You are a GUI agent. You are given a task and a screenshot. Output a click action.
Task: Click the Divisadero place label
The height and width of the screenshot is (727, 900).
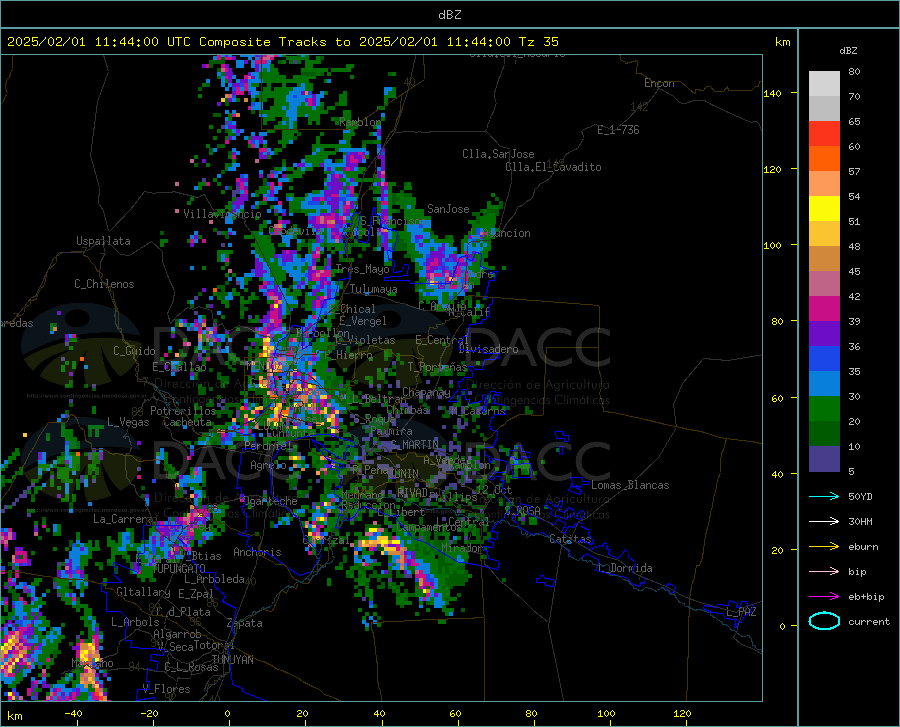[488, 349]
